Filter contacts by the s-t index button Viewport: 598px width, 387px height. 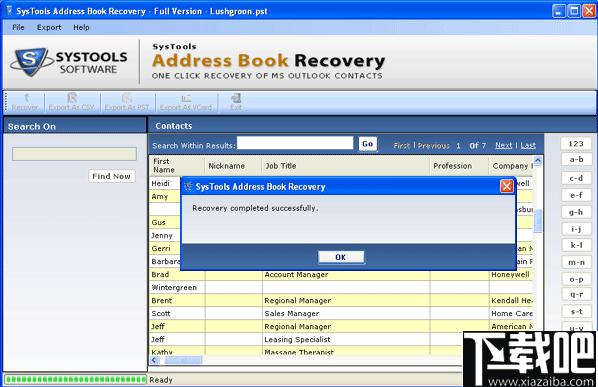click(576, 312)
